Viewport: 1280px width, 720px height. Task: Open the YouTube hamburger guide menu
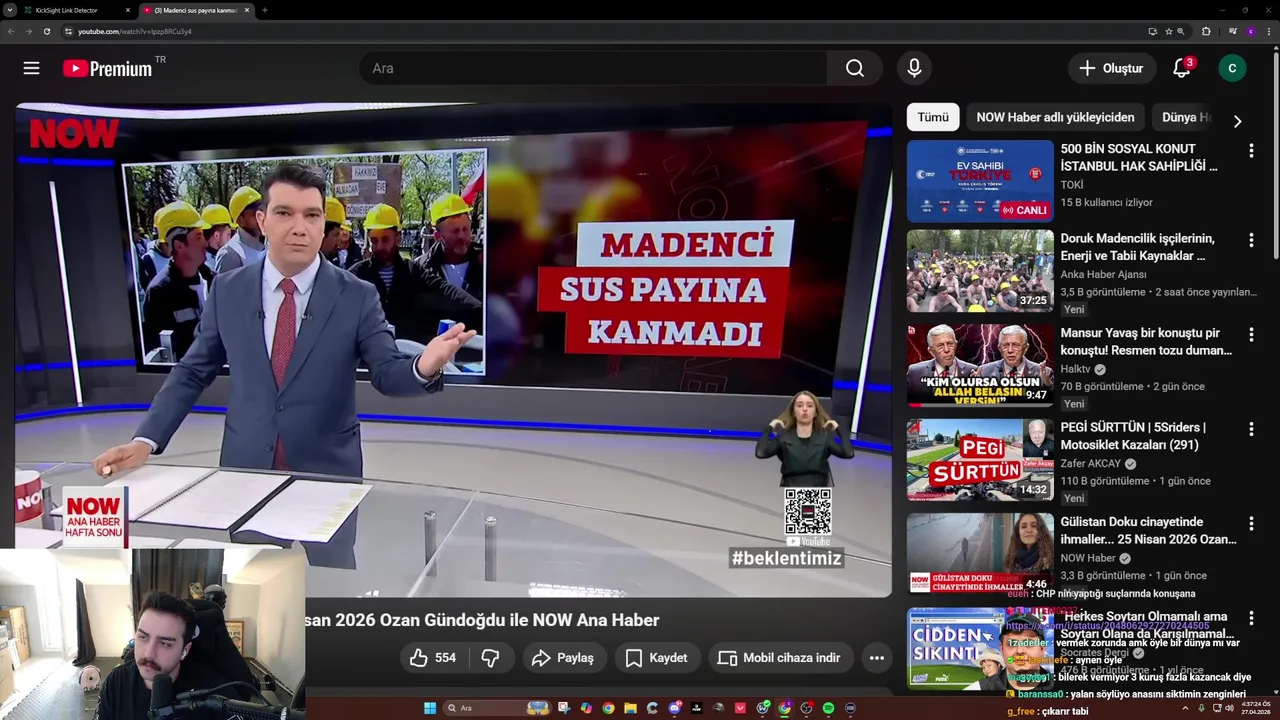31,68
